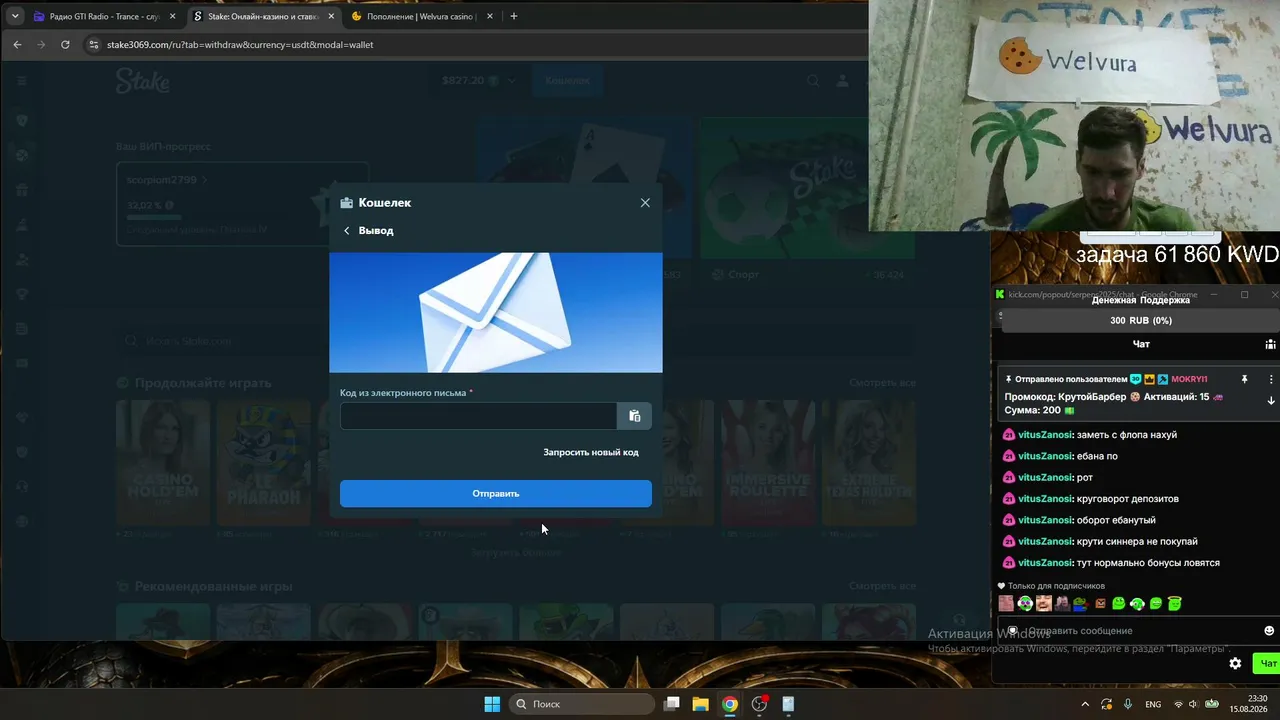Viewport: 1280px width, 720px height.
Task: Click the email code input field
Action: pos(478,416)
